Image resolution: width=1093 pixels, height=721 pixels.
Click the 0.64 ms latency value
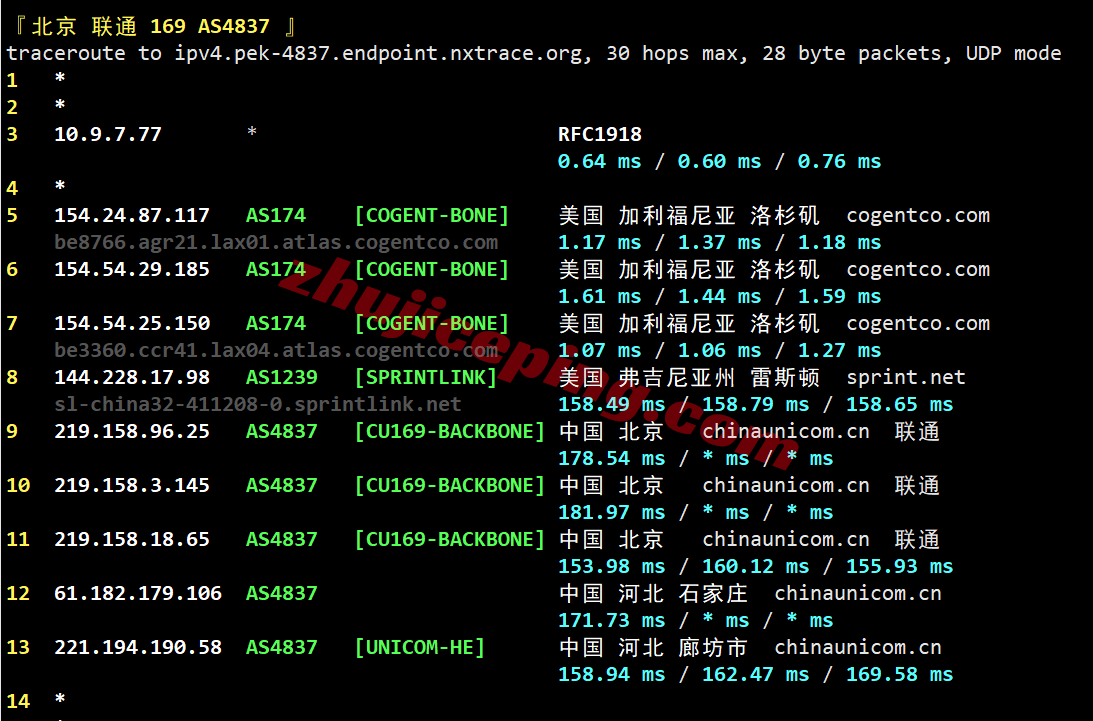click(x=599, y=162)
